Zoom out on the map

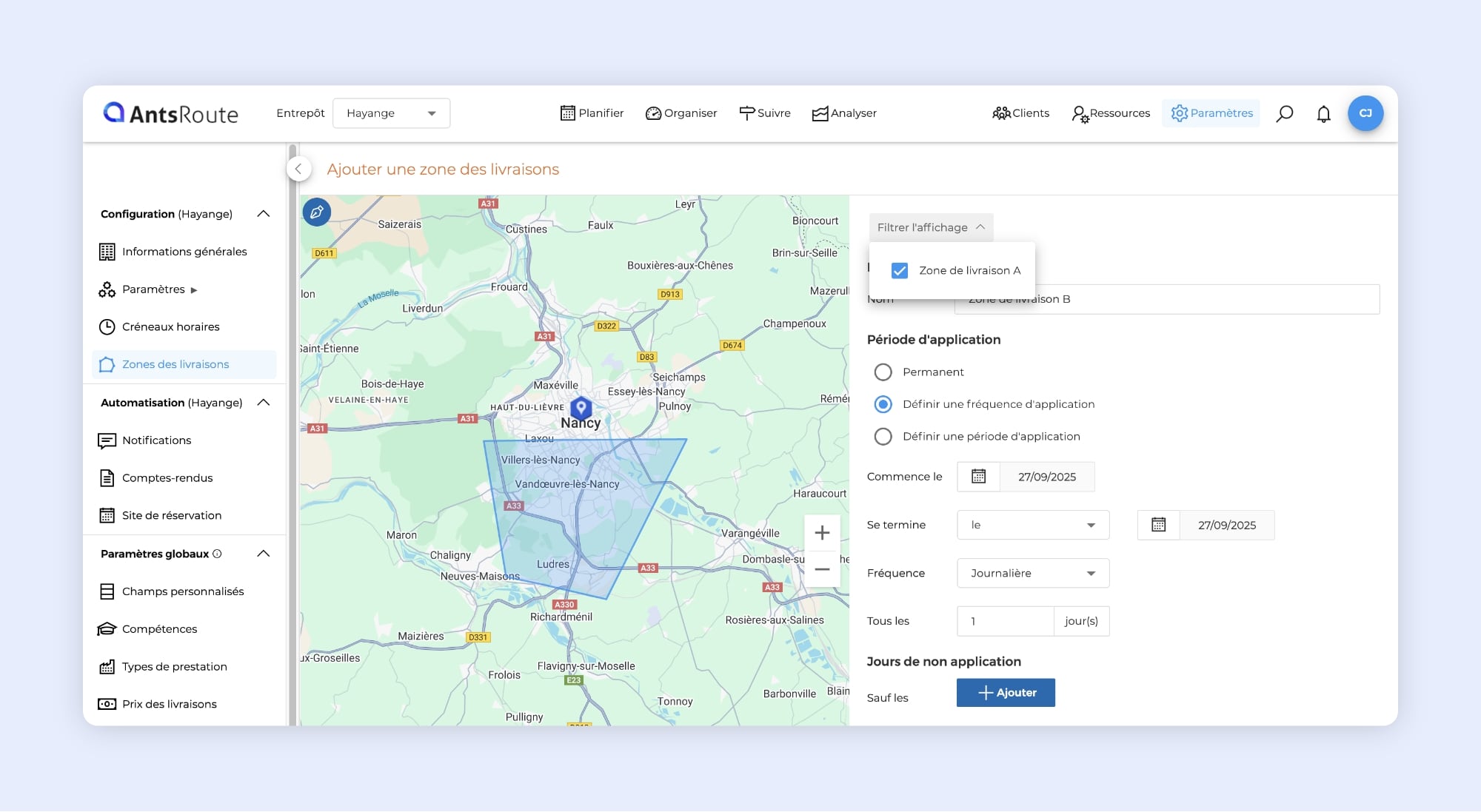[x=822, y=569]
